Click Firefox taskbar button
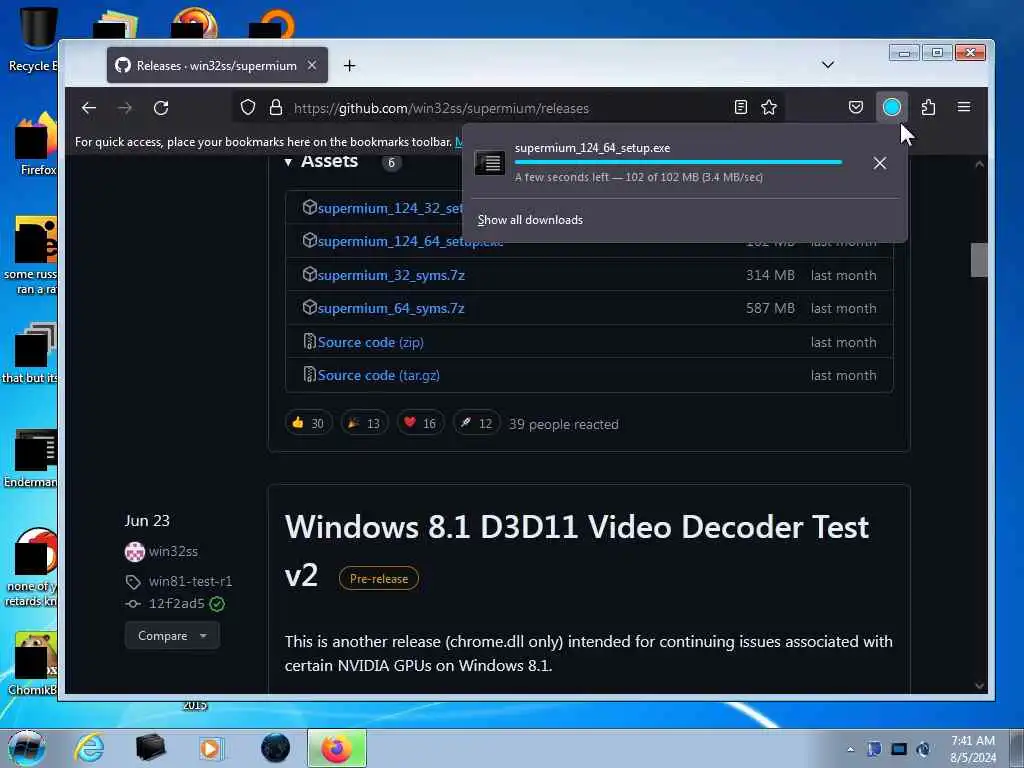This screenshot has height=768, width=1024. click(x=337, y=748)
